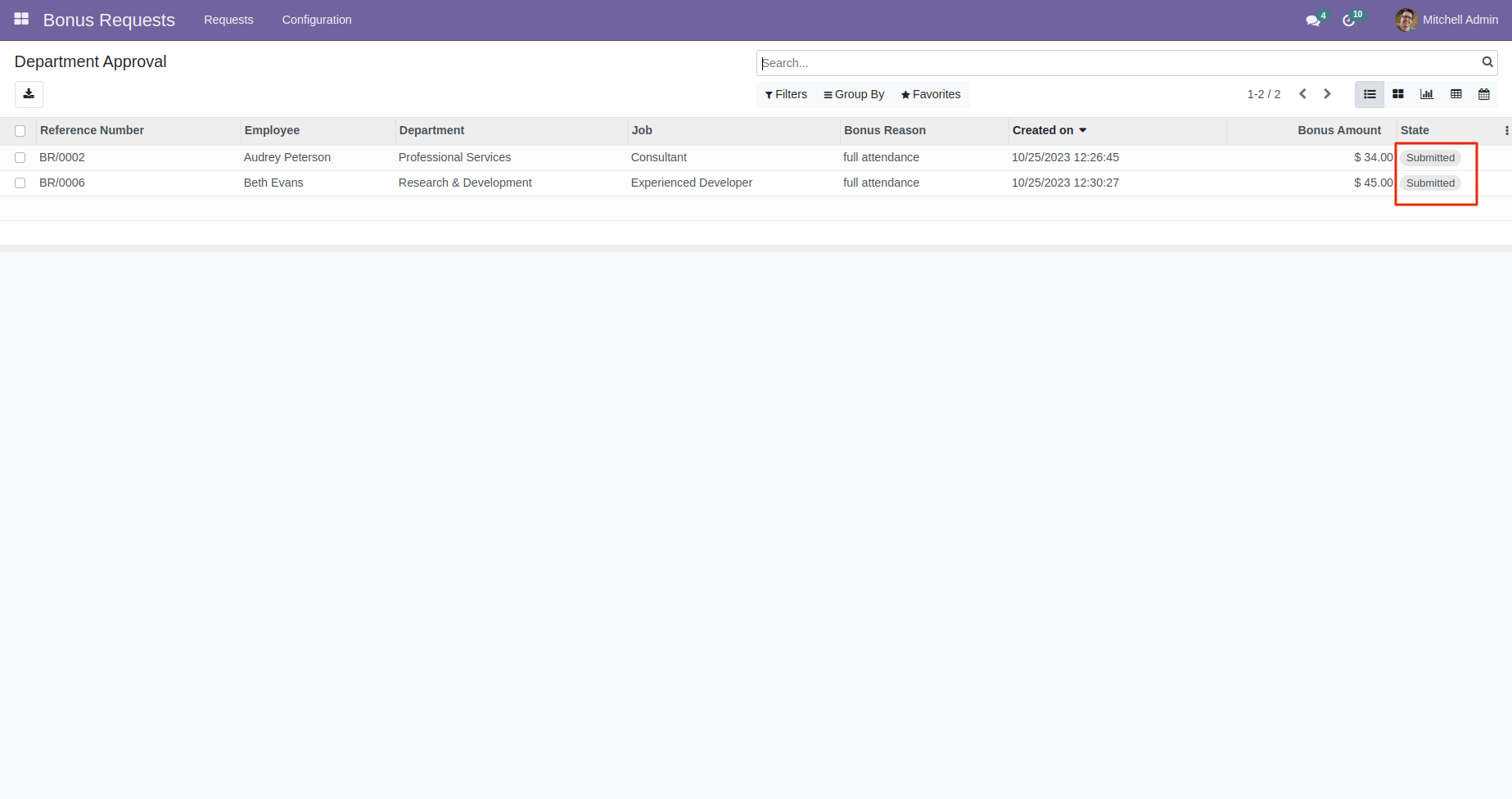Open Mitchell Admin user menu
The width and height of the screenshot is (1512, 799).
pos(1447,20)
